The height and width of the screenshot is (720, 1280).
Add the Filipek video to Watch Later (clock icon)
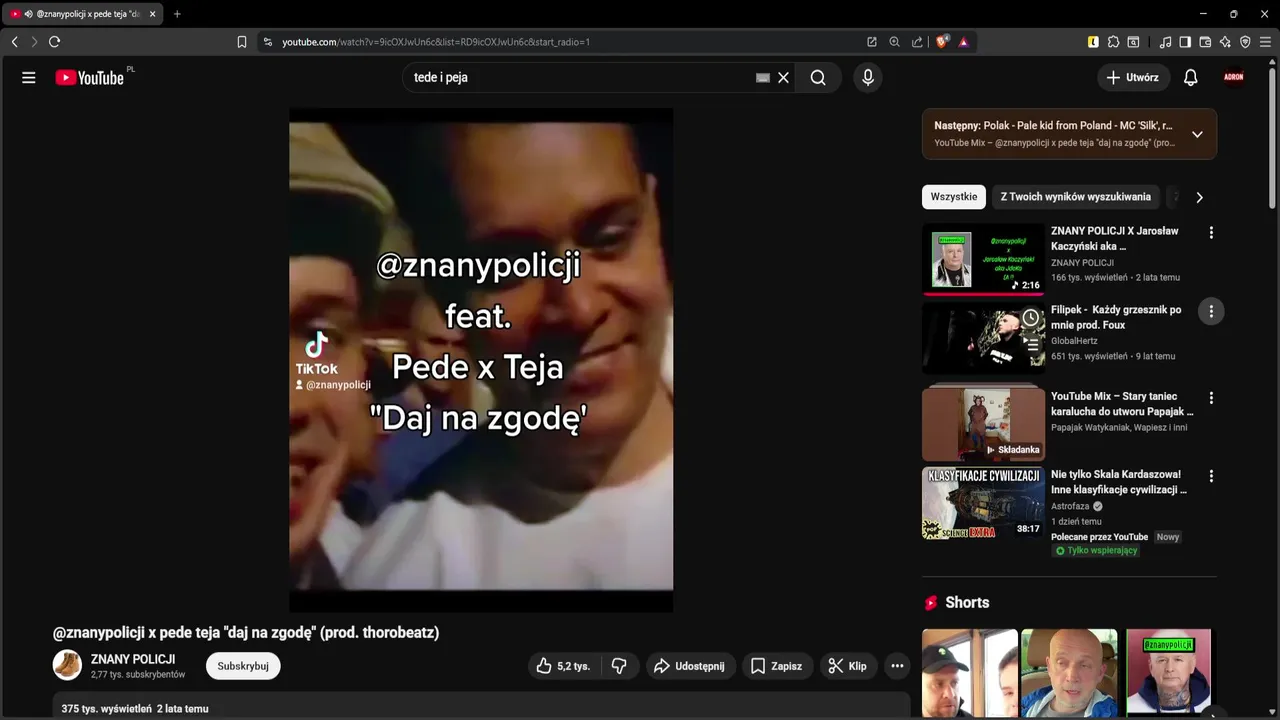[1031, 318]
